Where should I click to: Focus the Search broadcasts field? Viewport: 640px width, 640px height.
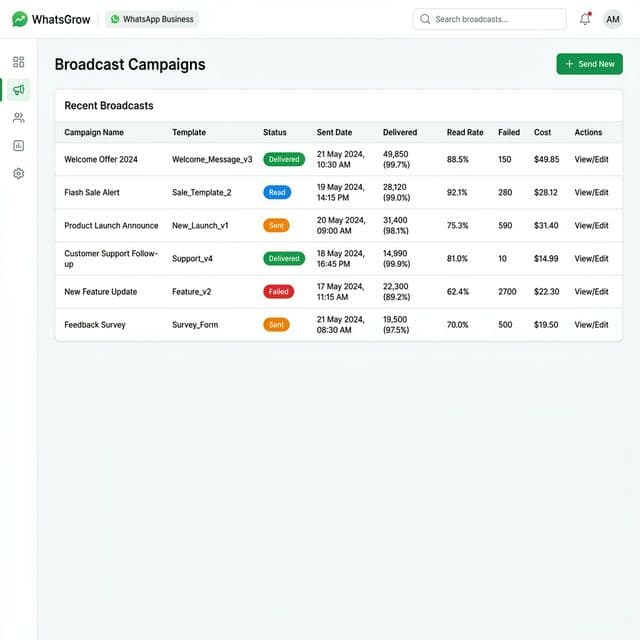tap(490, 19)
